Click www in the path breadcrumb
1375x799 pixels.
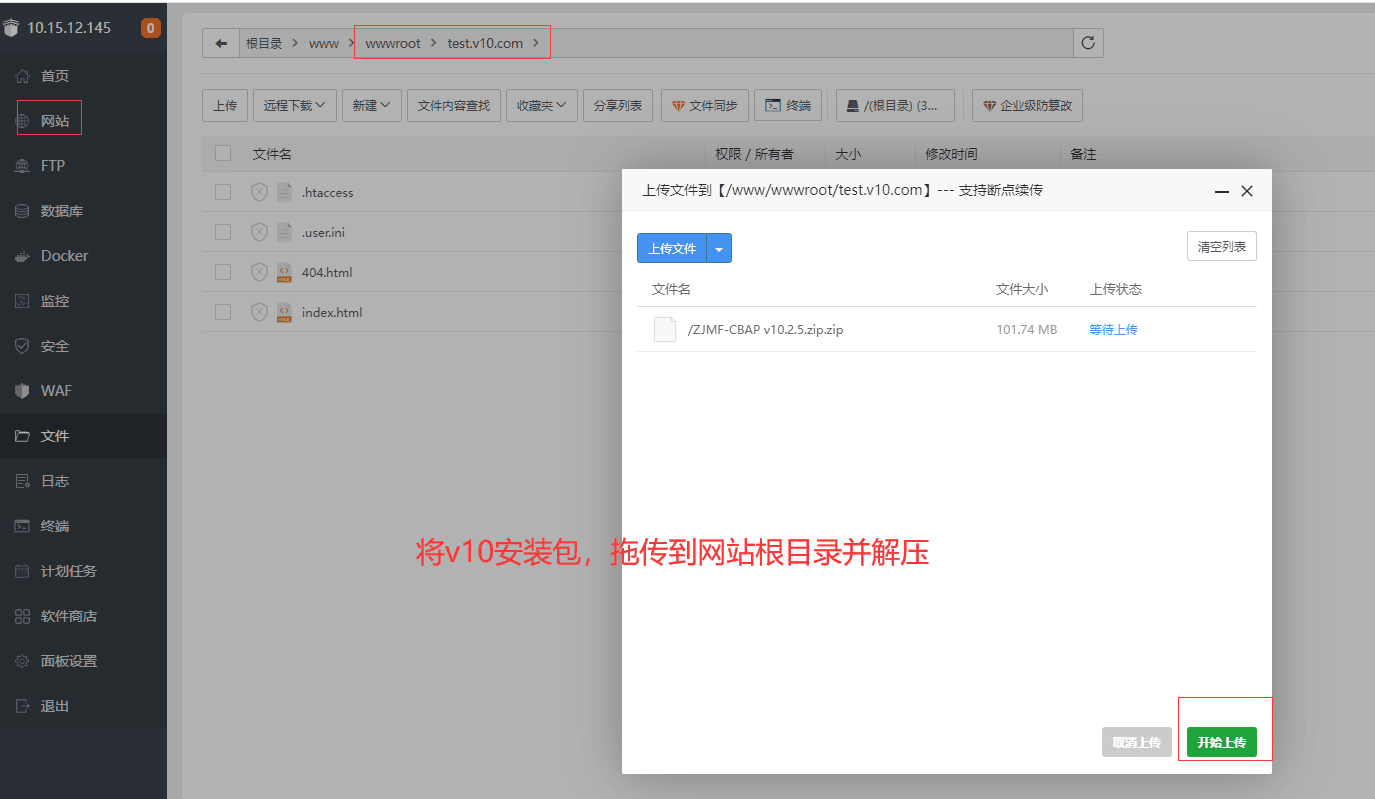coord(324,43)
